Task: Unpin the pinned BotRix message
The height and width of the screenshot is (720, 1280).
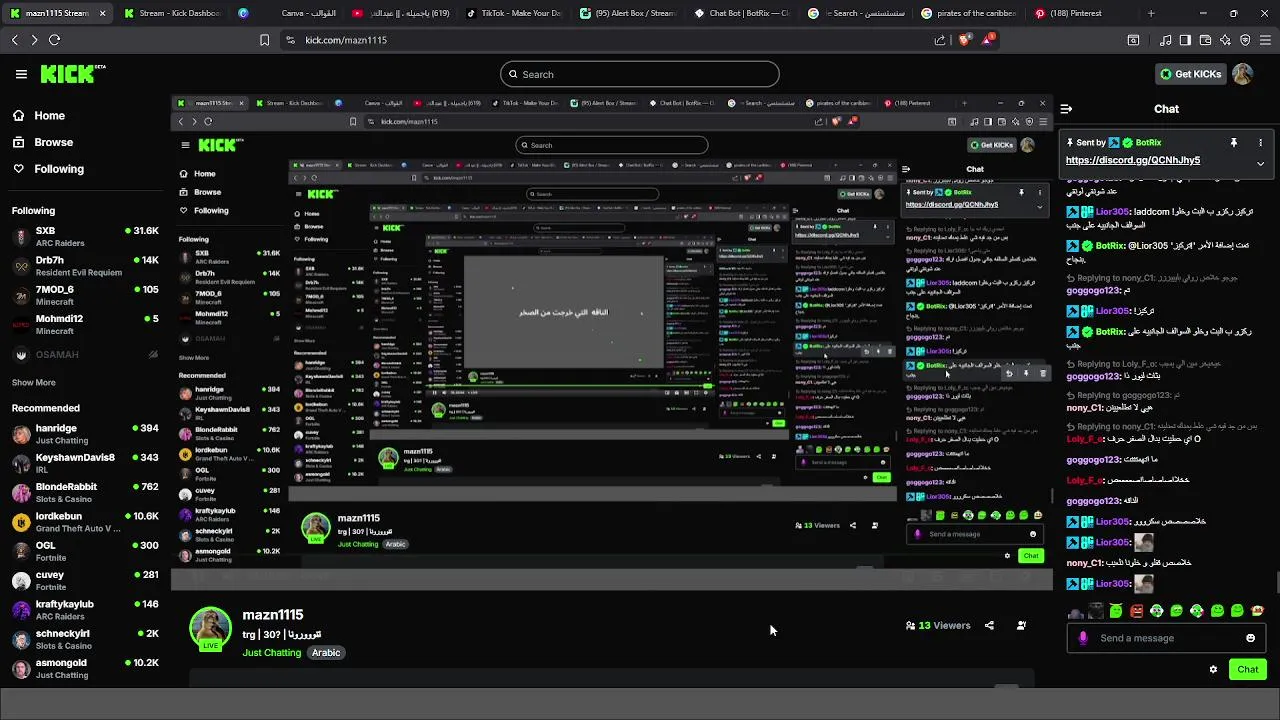Action: 1233,143
